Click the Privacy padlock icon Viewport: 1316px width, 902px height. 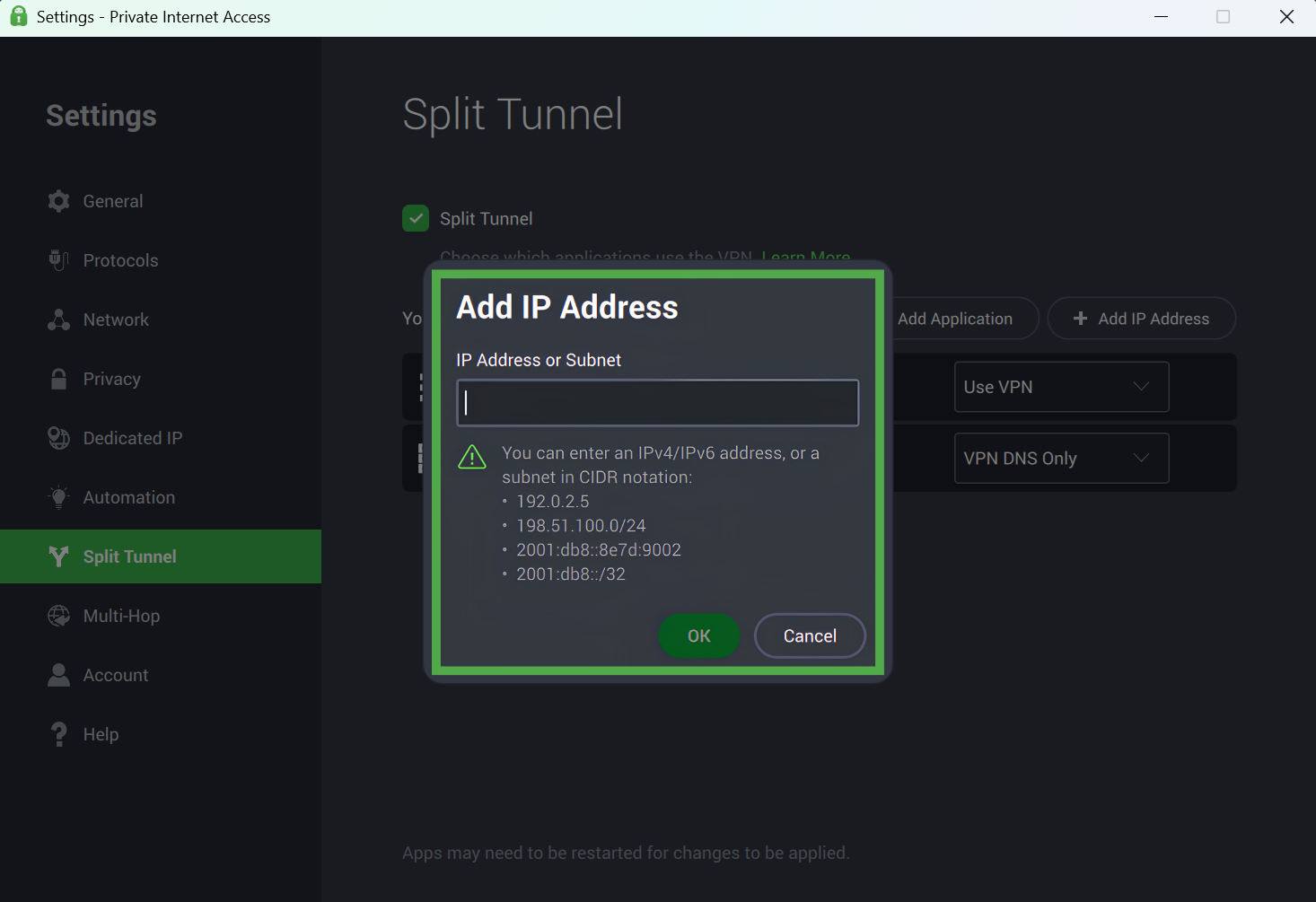pyautogui.click(x=58, y=379)
